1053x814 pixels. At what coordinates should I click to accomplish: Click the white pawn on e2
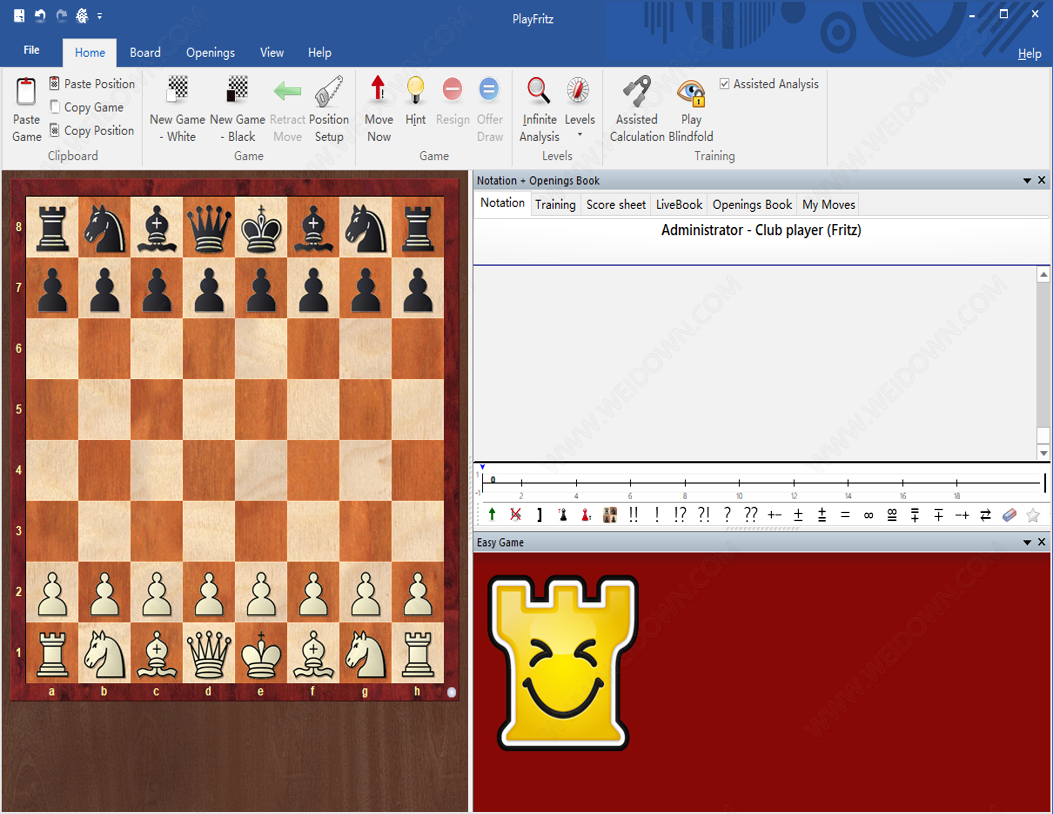tap(261, 592)
